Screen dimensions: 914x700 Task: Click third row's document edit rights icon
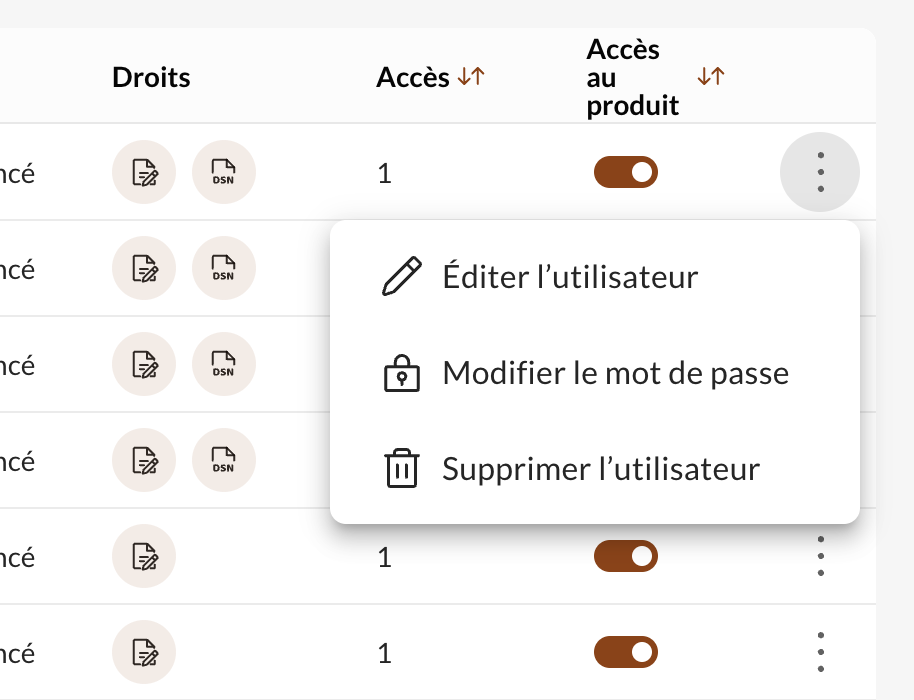[144, 364]
